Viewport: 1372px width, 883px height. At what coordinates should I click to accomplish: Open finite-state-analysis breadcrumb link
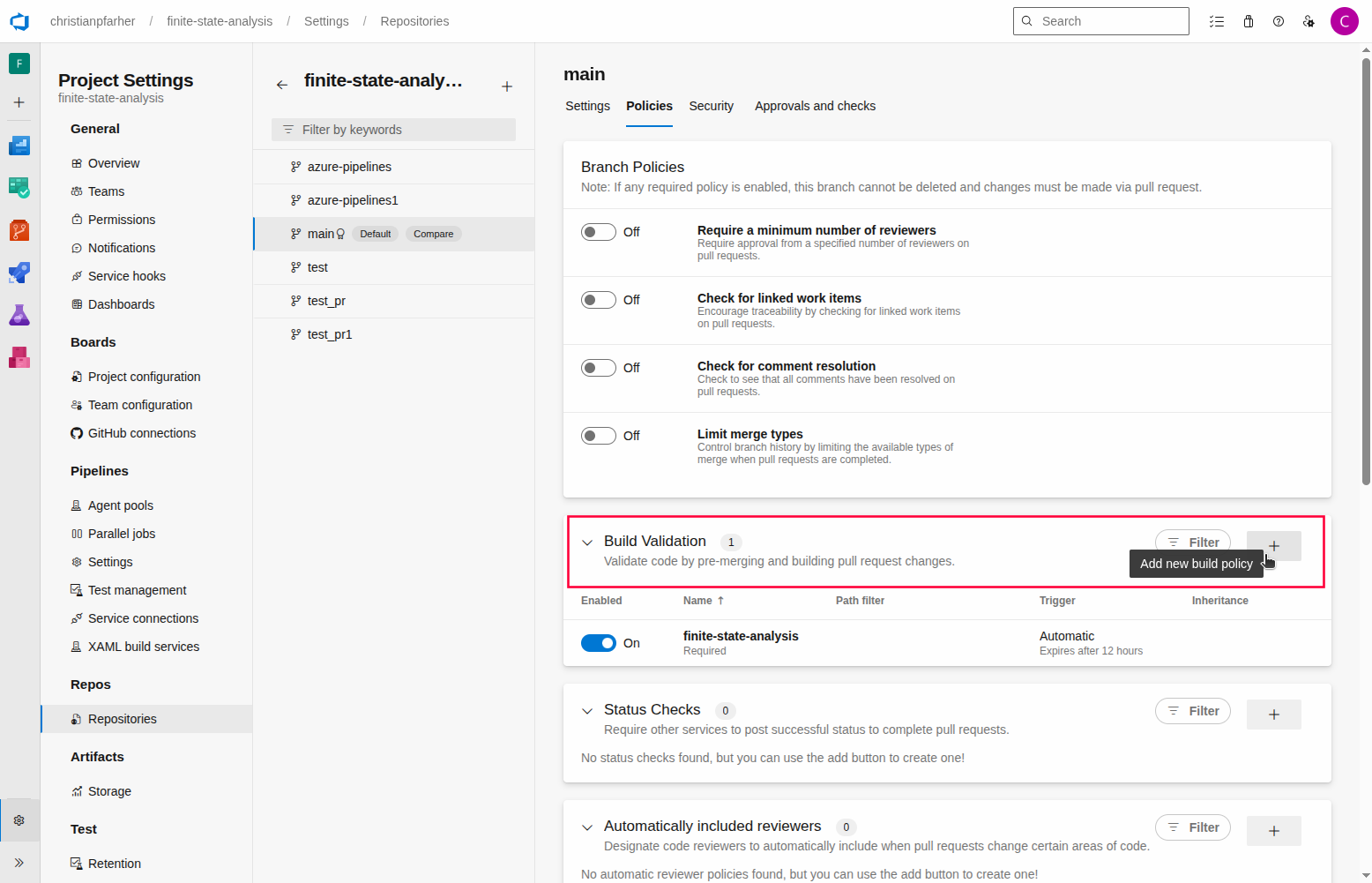(220, 21)
